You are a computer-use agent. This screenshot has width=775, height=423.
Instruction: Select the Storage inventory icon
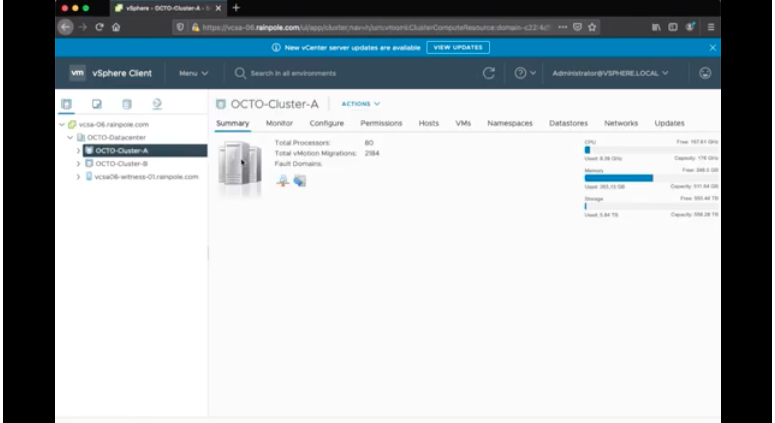pyautogui.click(x=127, y=104)
